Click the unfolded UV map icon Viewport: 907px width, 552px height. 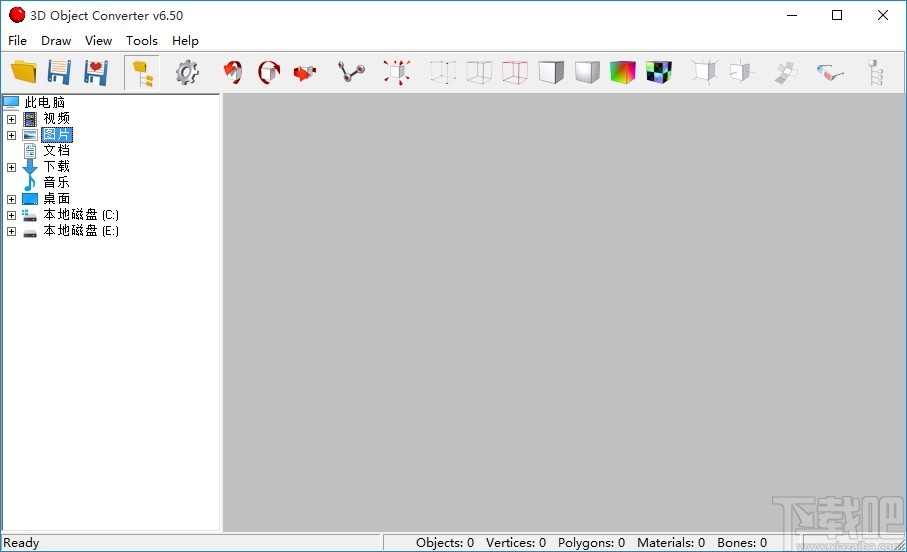point(786,72)
